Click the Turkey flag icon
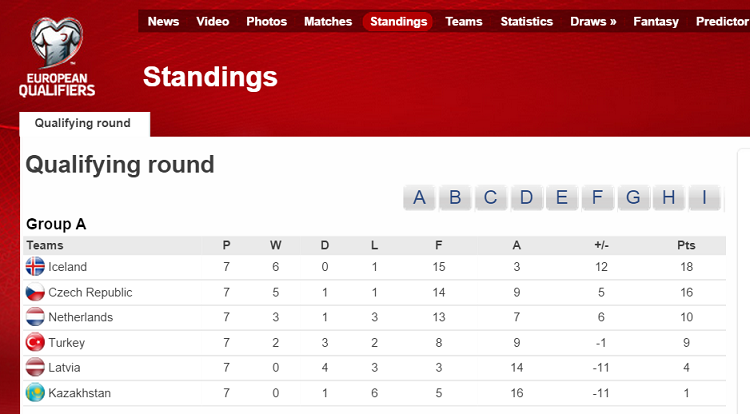The height and width of the screenshot is (414, 750). click(36, 343)
